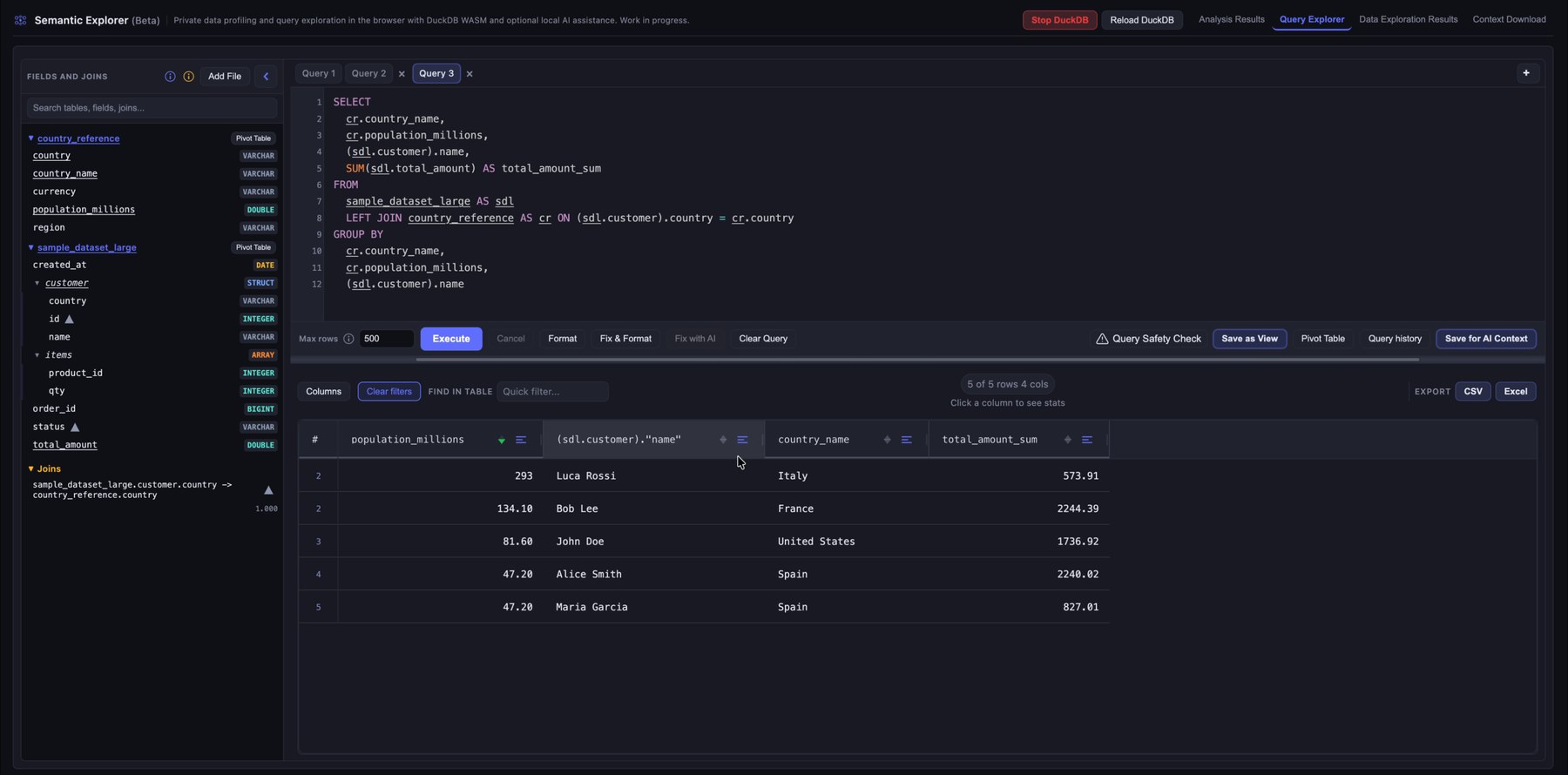Click the warning triangle beside status field
The height and width of the screenshot is (775, 1568).
pyautogui.click(x=75, y=428)
